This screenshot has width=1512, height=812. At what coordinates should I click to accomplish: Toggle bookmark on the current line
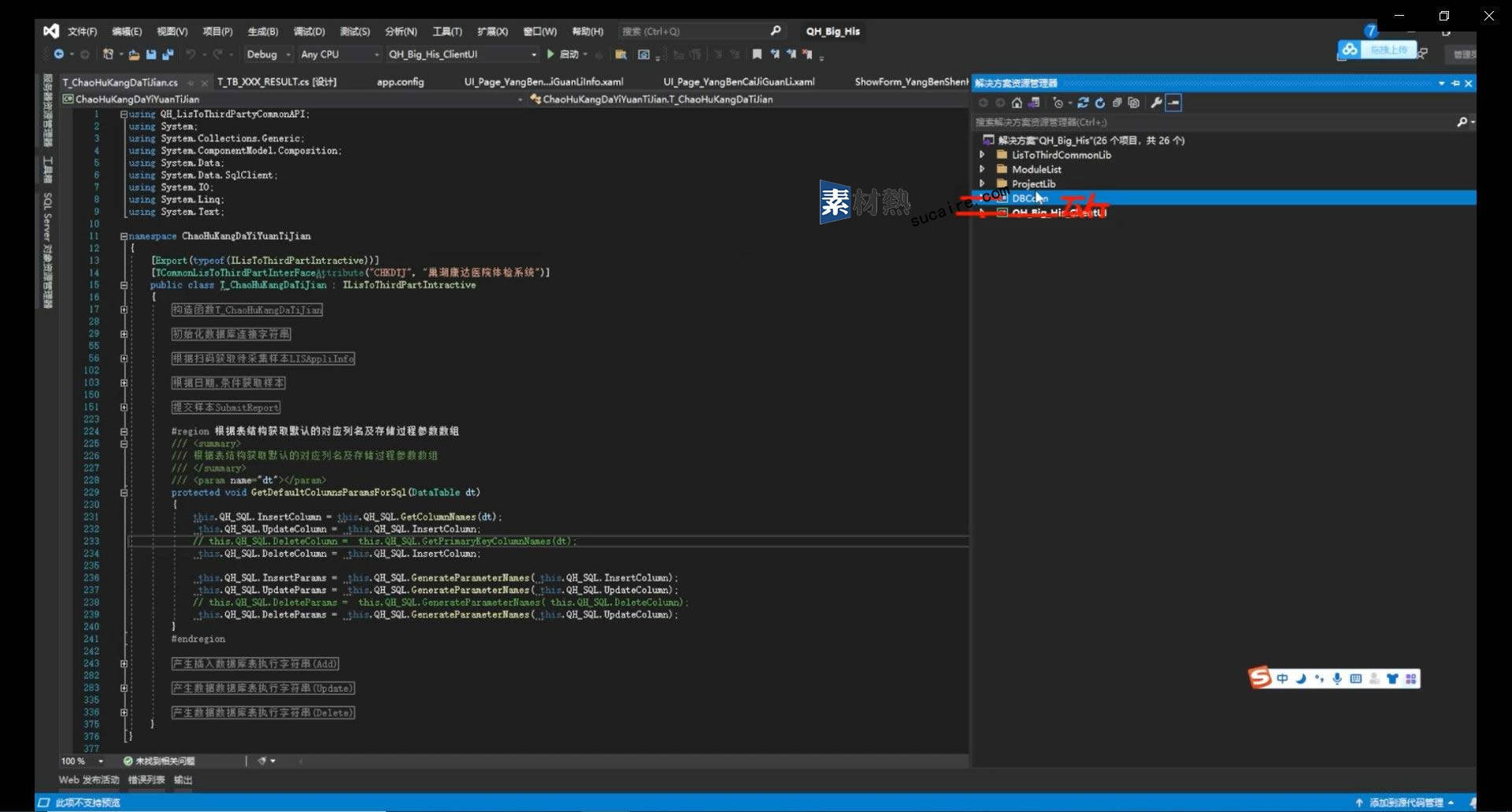[x=757, y=54]
